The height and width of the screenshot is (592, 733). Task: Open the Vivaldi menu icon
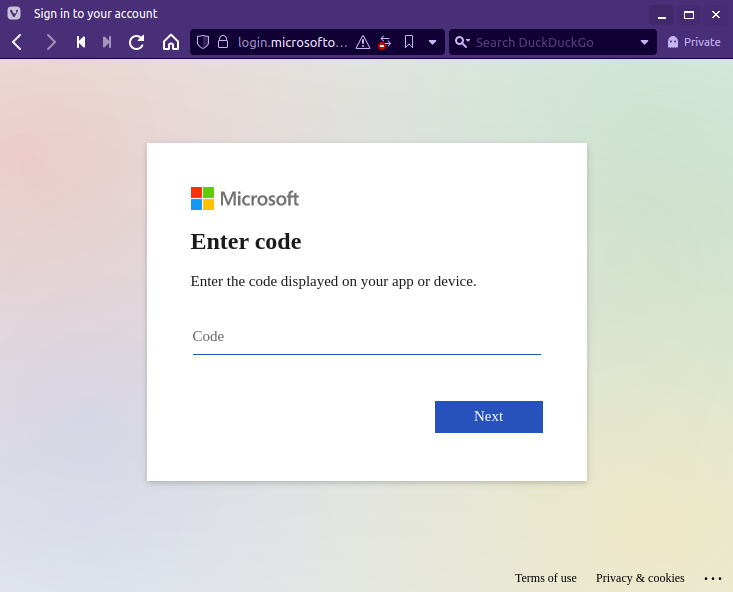pos(14,13)
